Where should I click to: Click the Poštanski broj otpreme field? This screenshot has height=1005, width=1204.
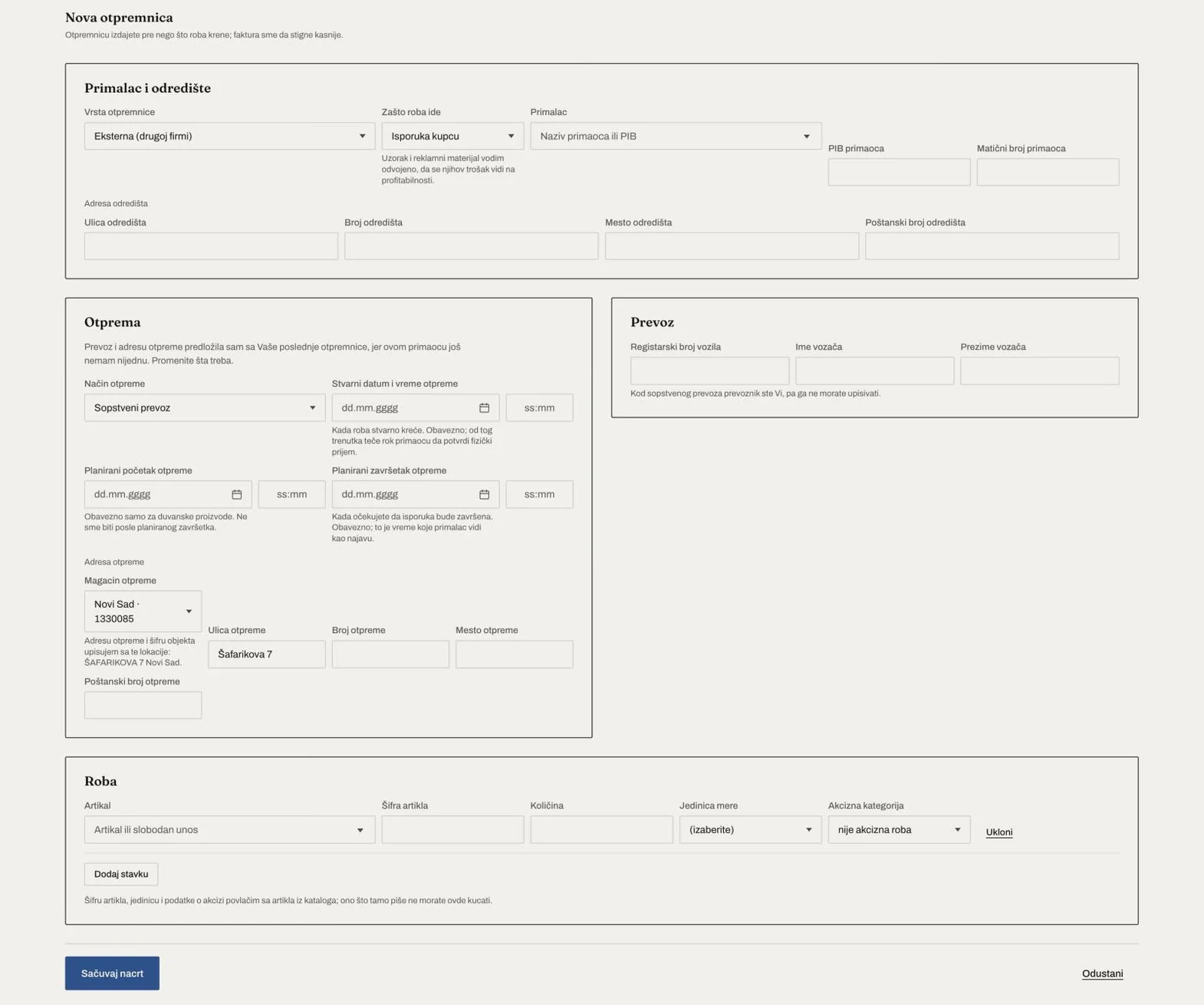(x=143, y=705)
